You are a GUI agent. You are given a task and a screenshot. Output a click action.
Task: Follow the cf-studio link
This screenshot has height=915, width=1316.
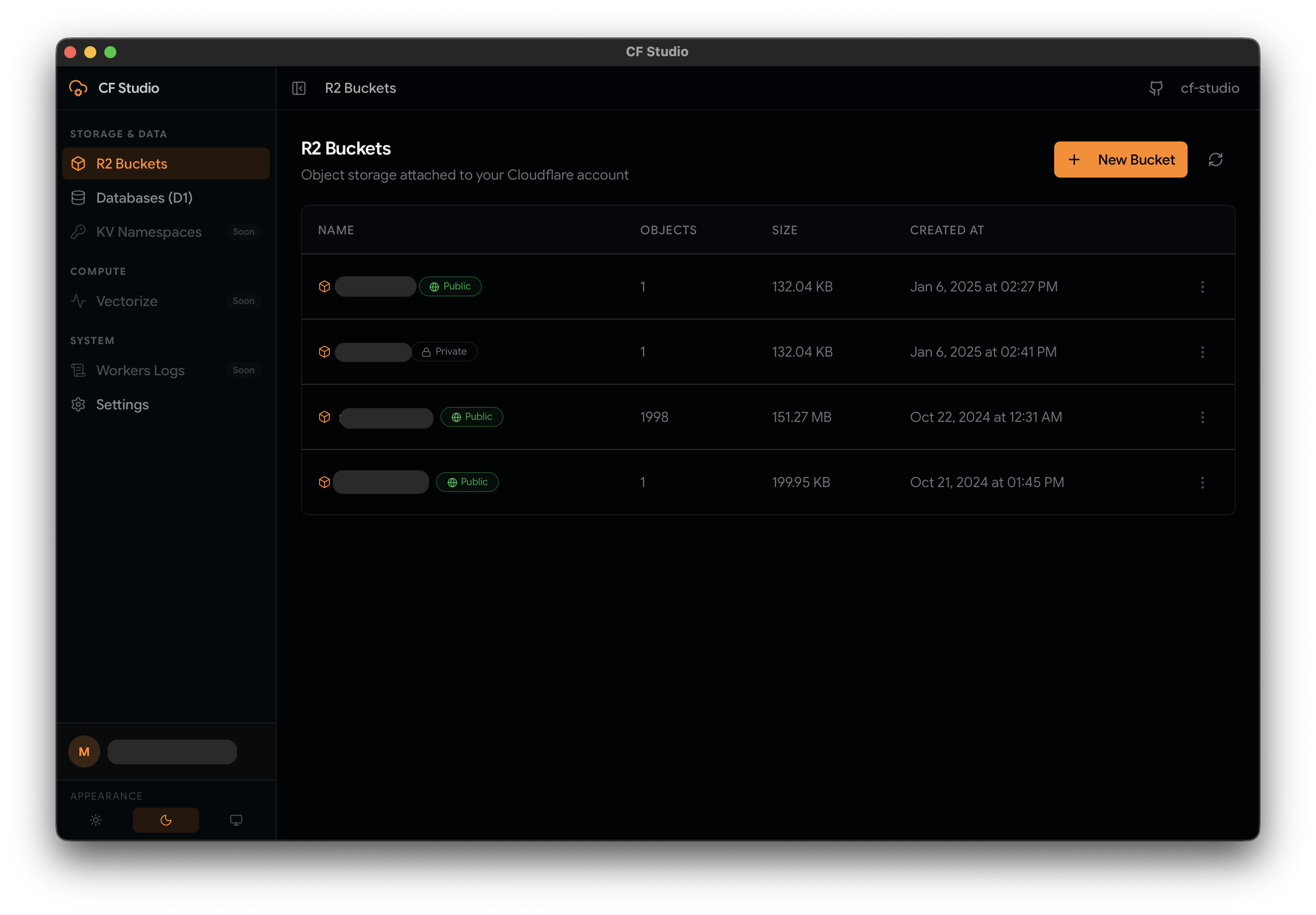[x=1210, y=88]
